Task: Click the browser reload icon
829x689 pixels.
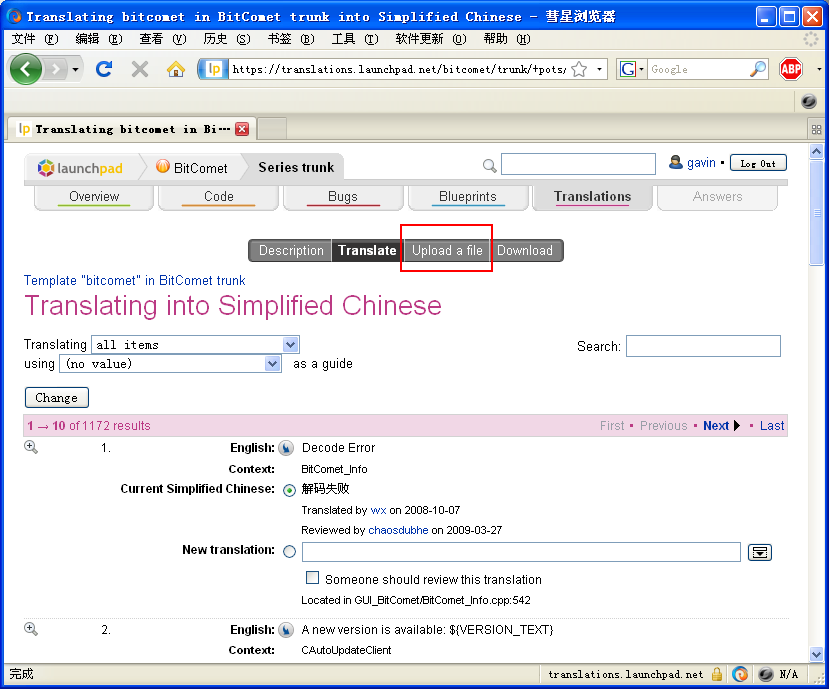Action: point(103,69)
